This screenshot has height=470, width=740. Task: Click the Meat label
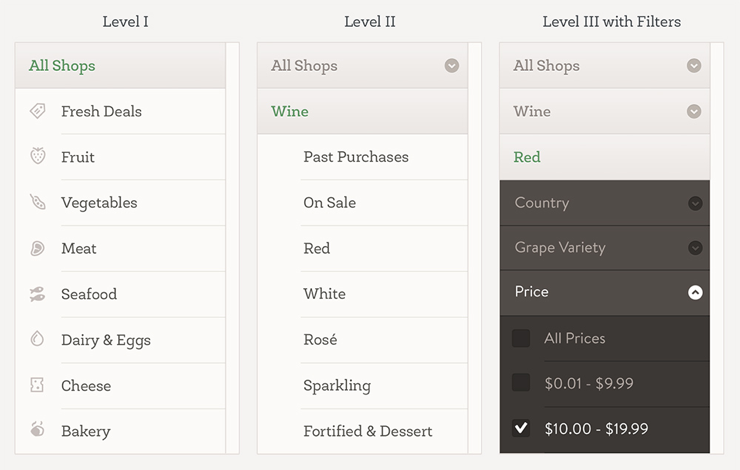(79, 249)
